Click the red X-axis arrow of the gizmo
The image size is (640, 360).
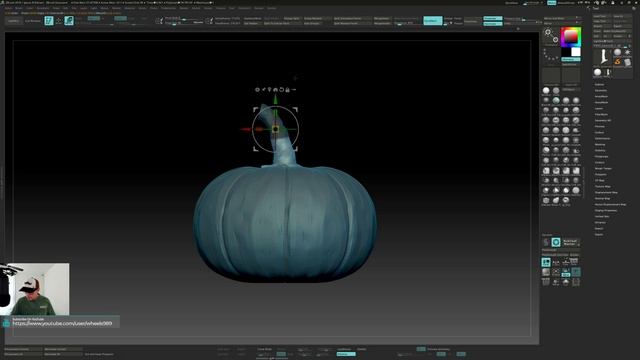pyautogui.click(x=246, y=129)
